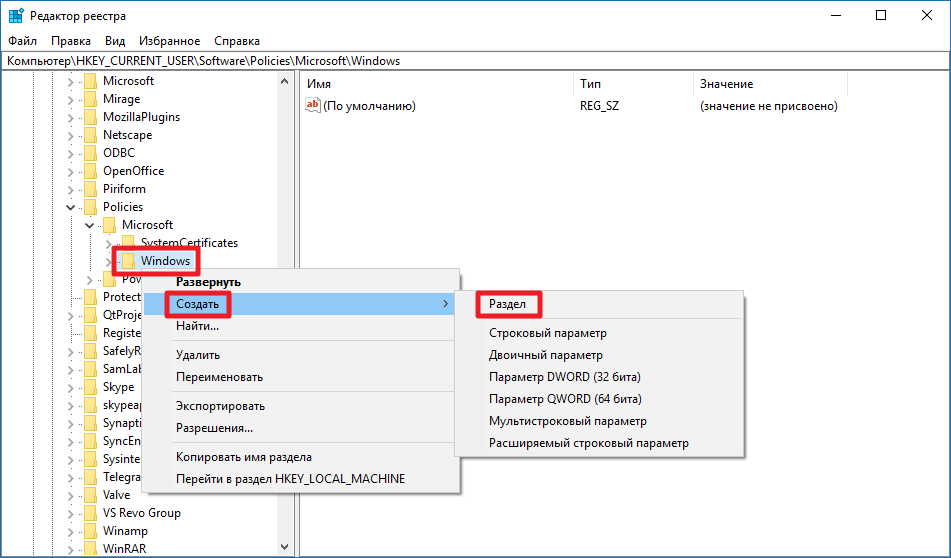Image resolution: width=951 pixels, height=558 pixels.
Task: Click the REG_SZ type cell
Action: click(599, 106)
